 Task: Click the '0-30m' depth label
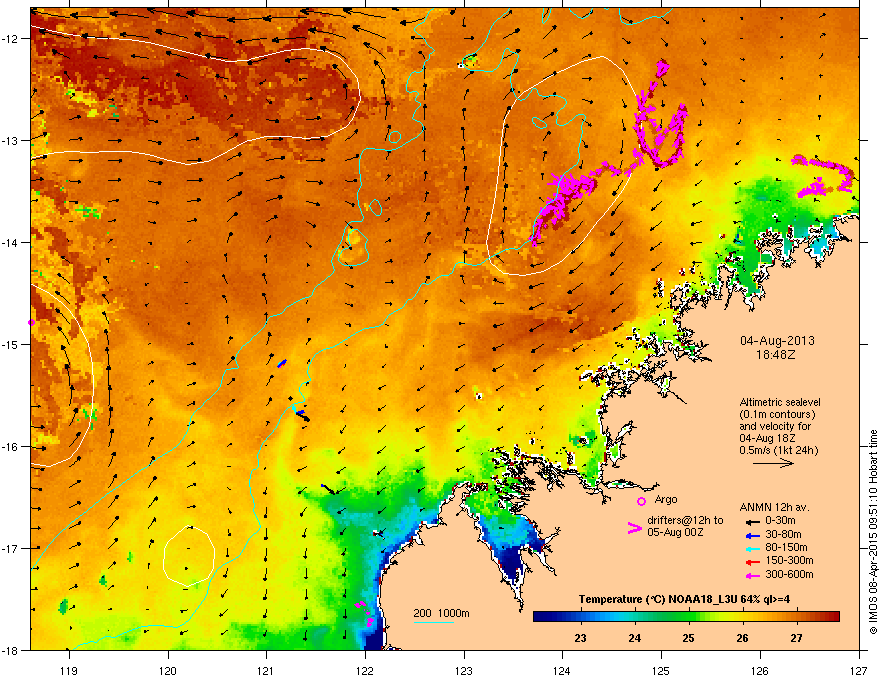click(781, 521)
